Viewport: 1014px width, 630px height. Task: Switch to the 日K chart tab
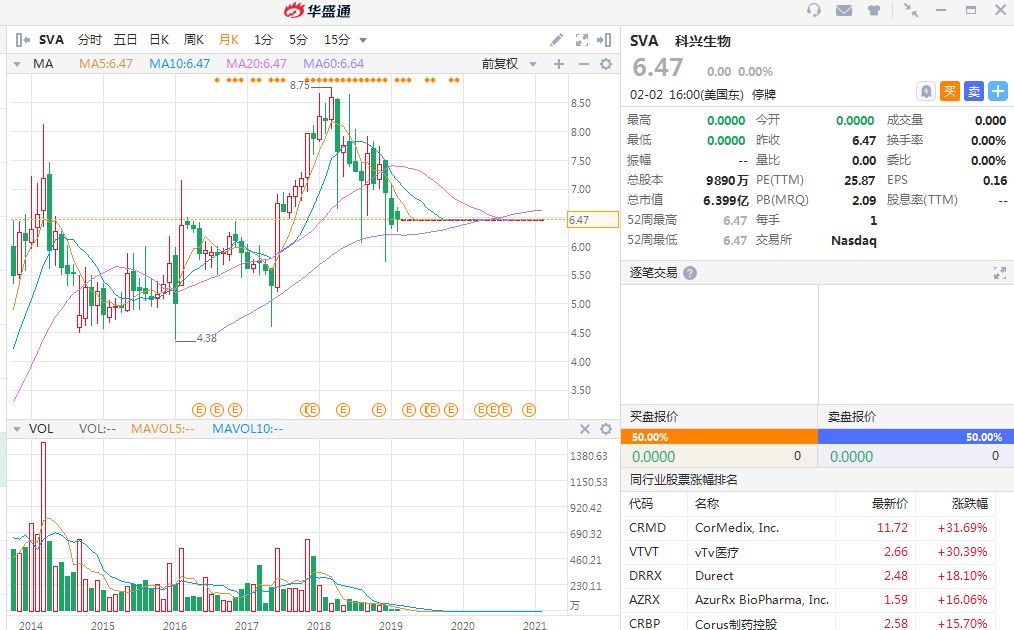point(158,40)
